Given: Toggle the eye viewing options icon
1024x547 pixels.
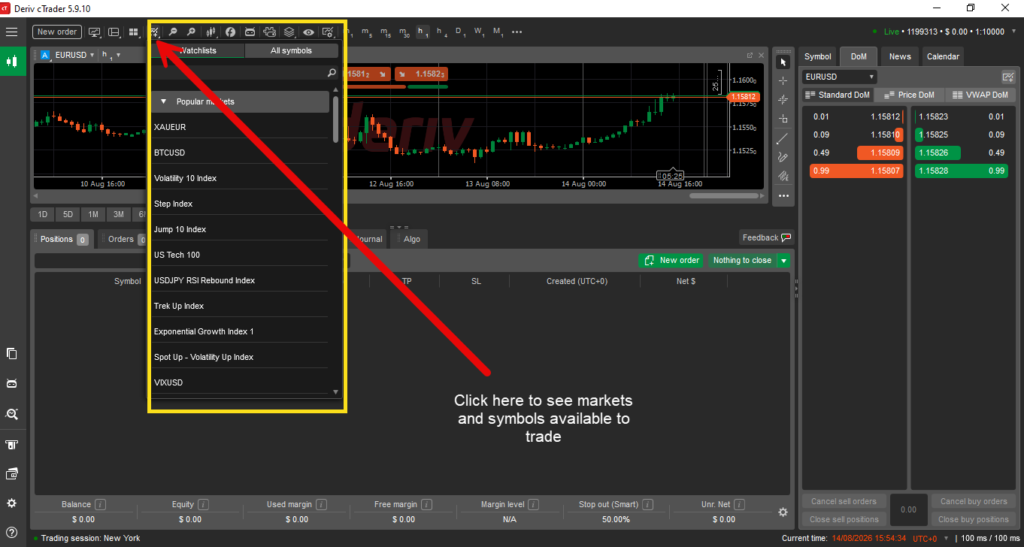Looking at the screenshot, I should 308,31.
